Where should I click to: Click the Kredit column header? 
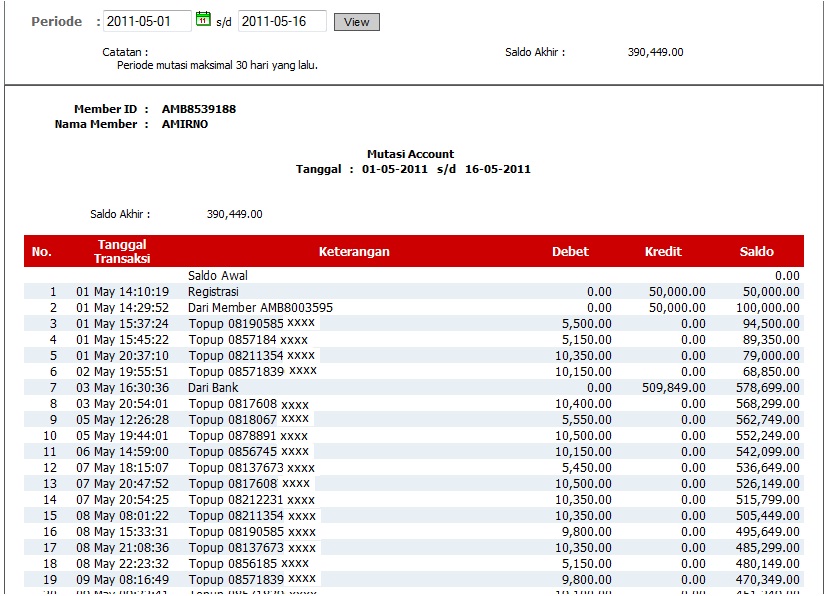click(663, 251)
